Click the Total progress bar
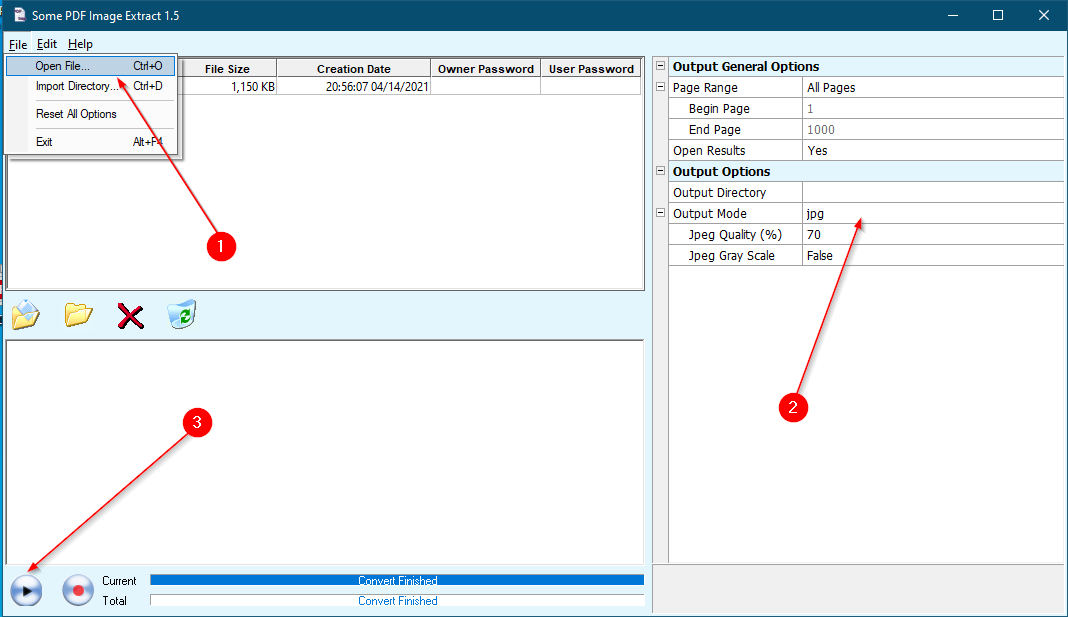 click(x=397, y=601)
